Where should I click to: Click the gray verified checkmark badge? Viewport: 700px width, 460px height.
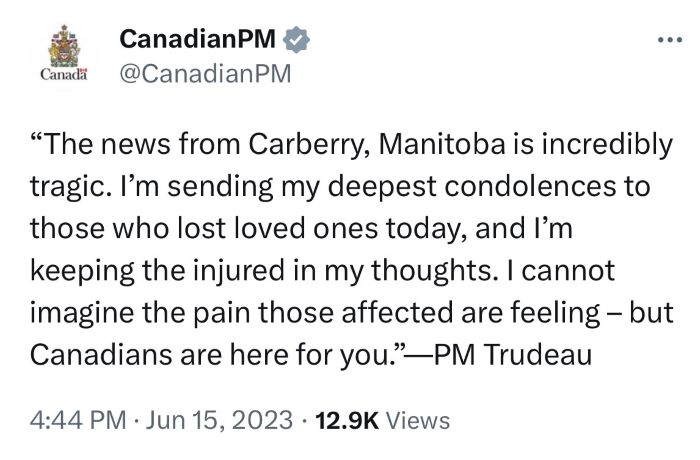[297, 40]
